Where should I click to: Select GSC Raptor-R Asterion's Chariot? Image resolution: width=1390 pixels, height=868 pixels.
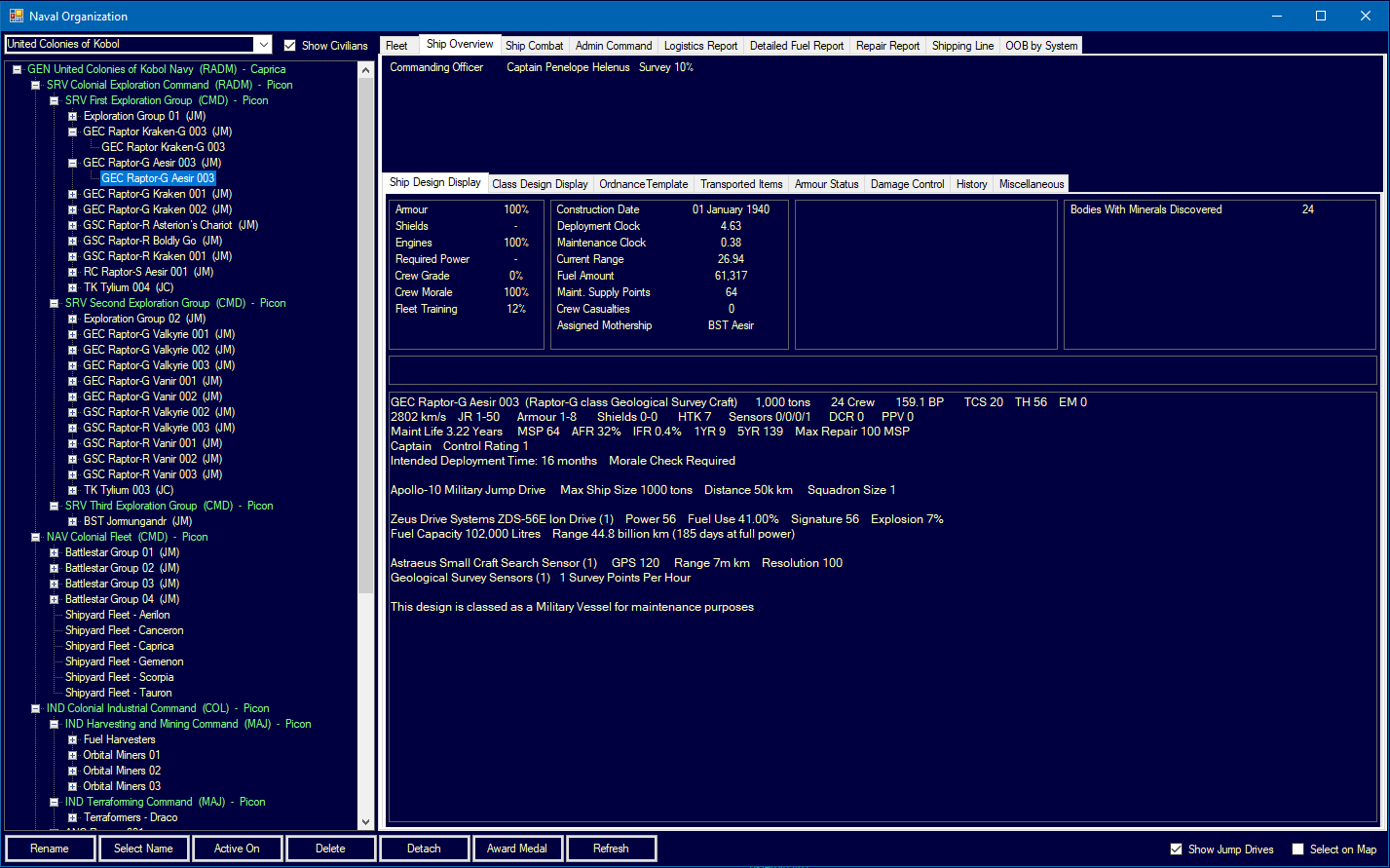coord(170,225)
